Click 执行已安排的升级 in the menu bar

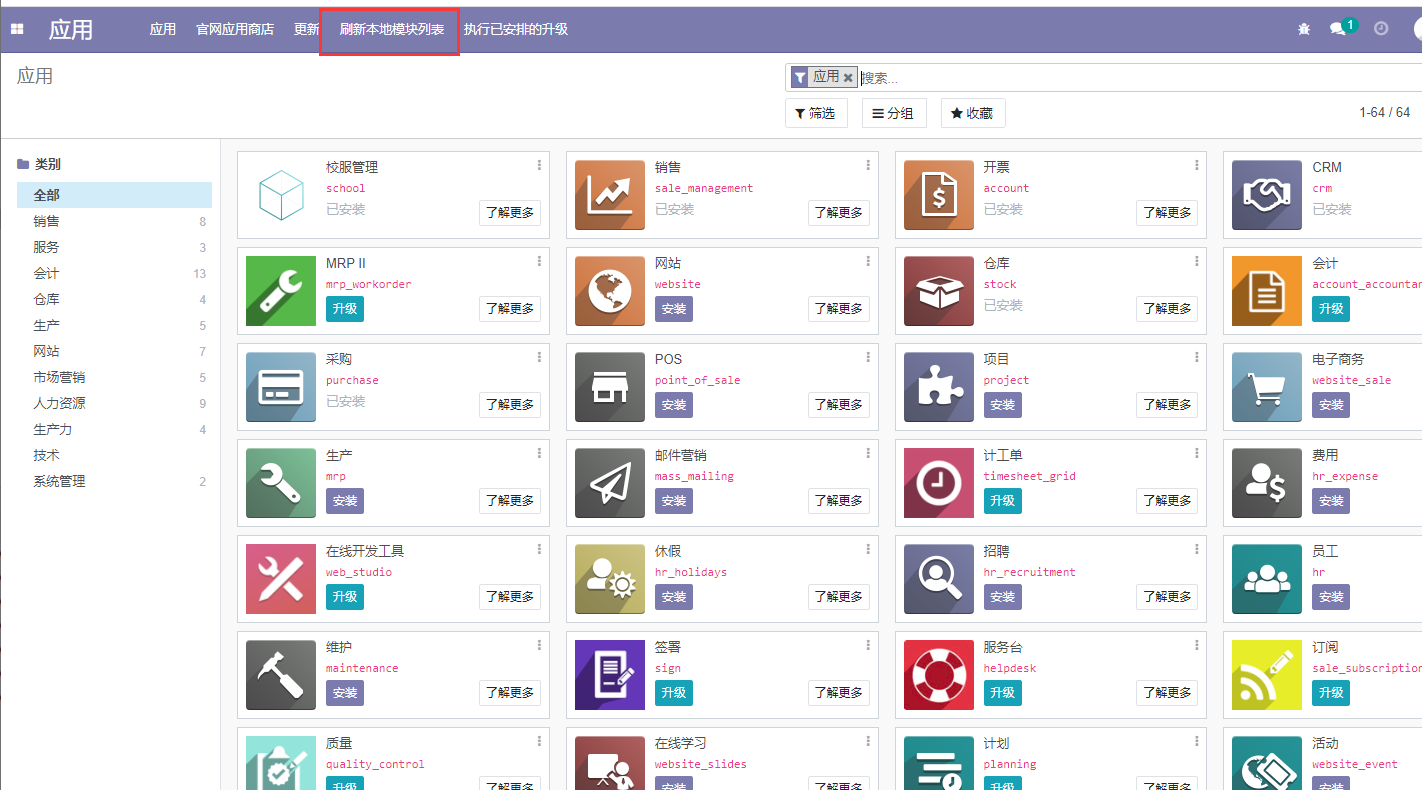click(x=516, y=30)
